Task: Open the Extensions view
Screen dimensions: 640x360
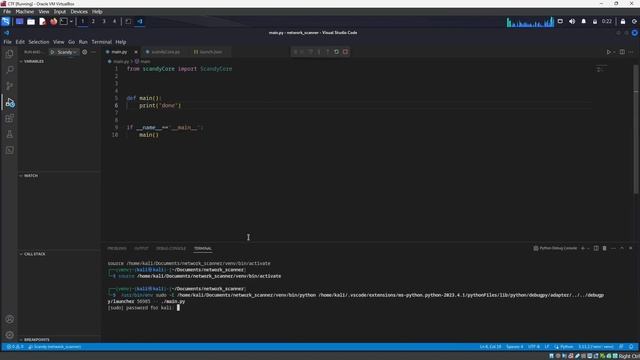Action: coord(9,118)
